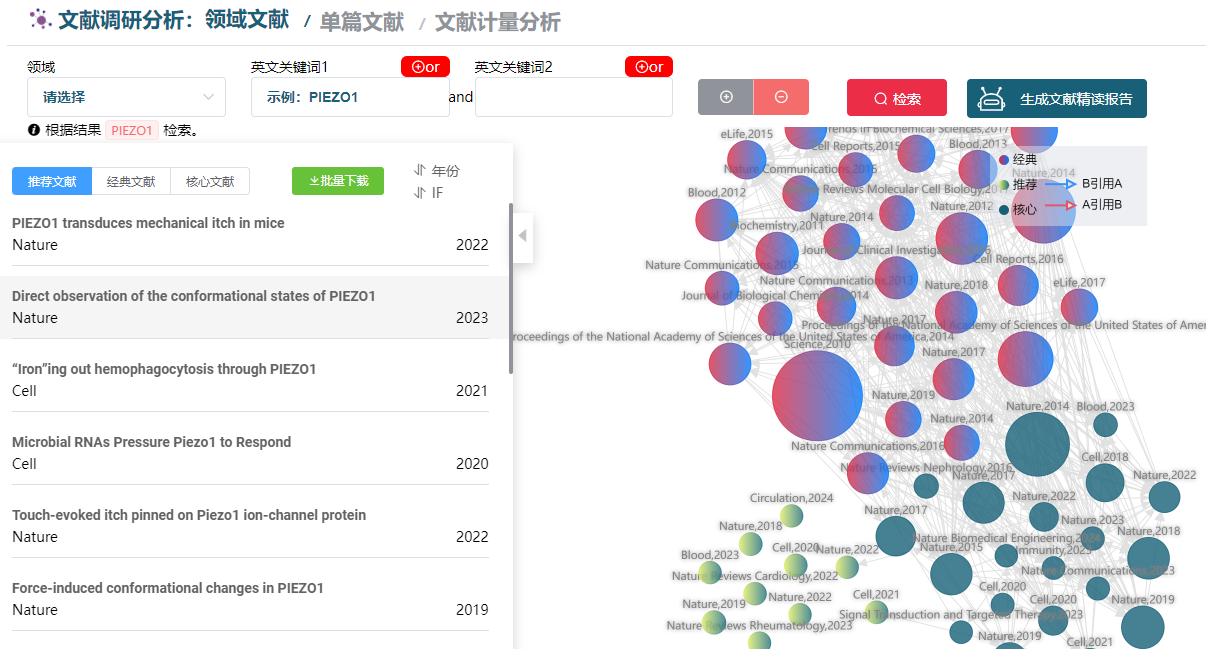Screen dimensions: 1206x649
Task: Click the plus icon to add keyword row
Action: coord(726,97)
